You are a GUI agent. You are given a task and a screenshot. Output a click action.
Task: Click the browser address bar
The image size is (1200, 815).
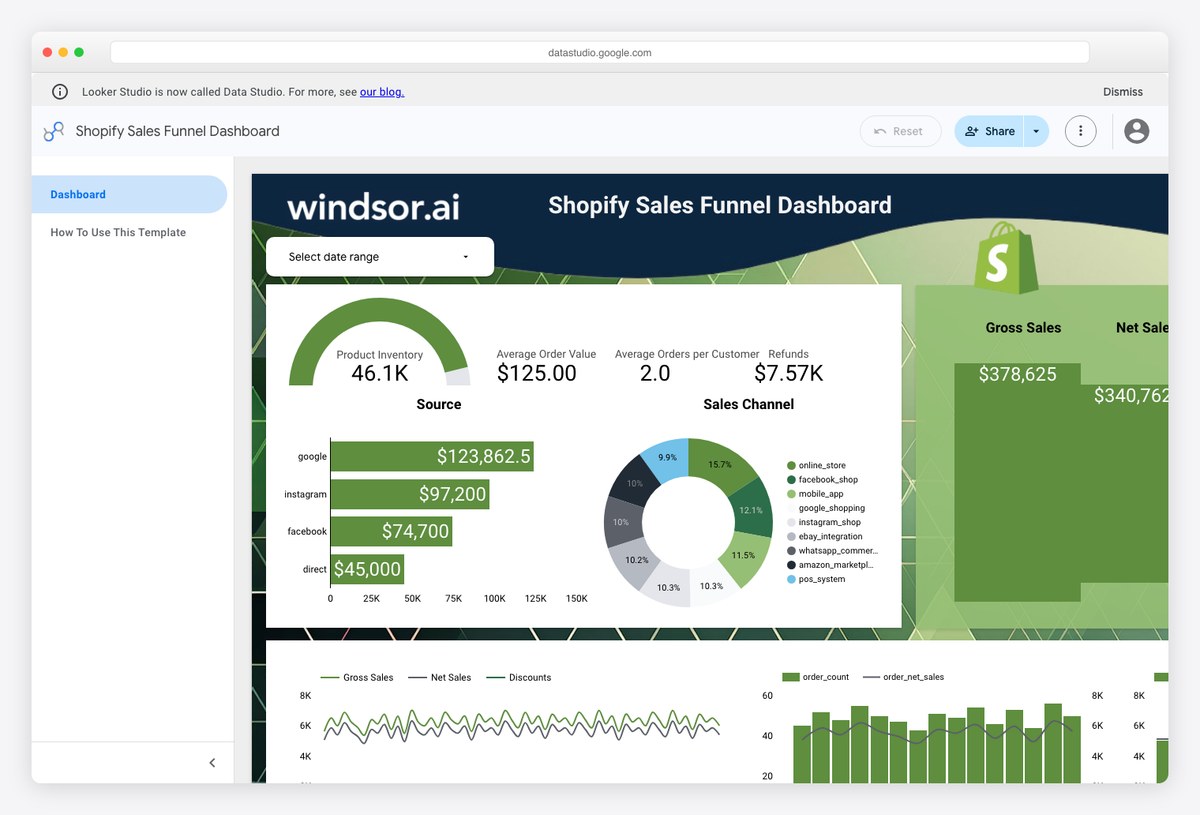600,52
